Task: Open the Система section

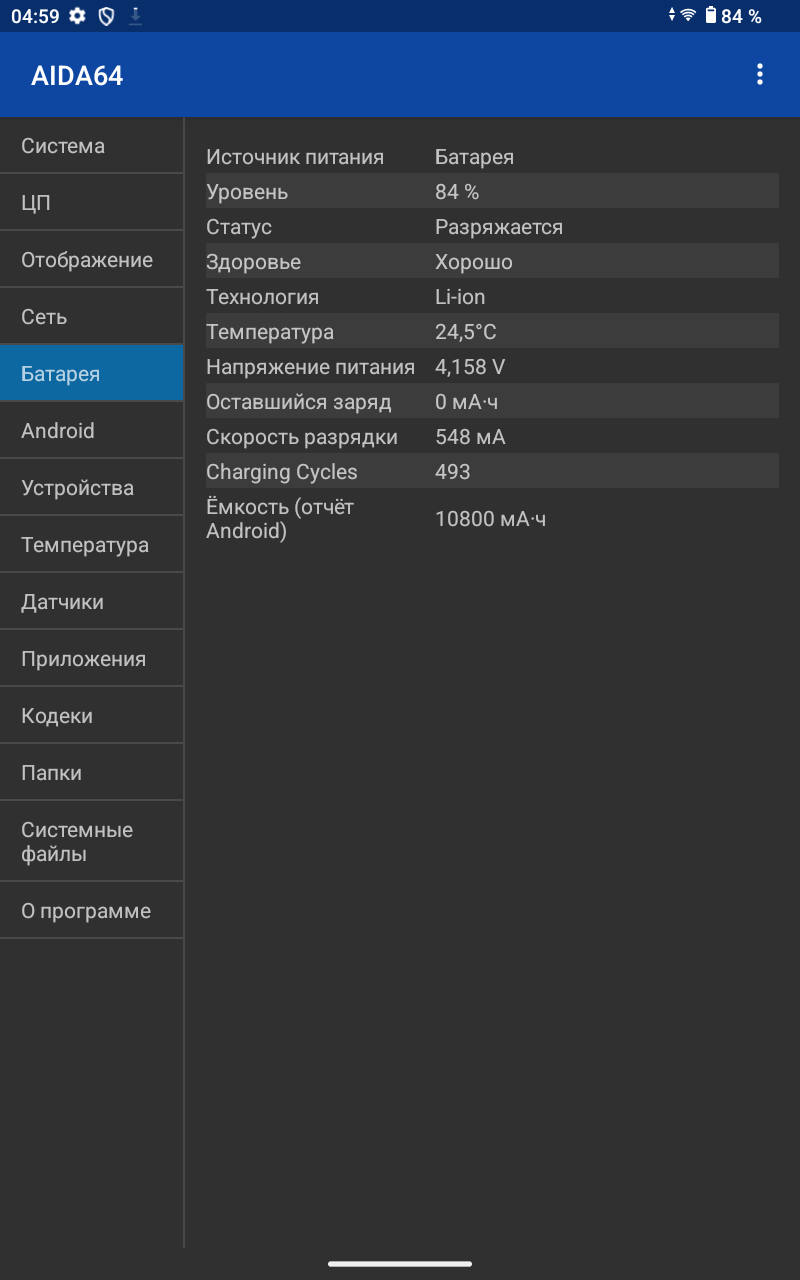Action: (x=92, y=146)
